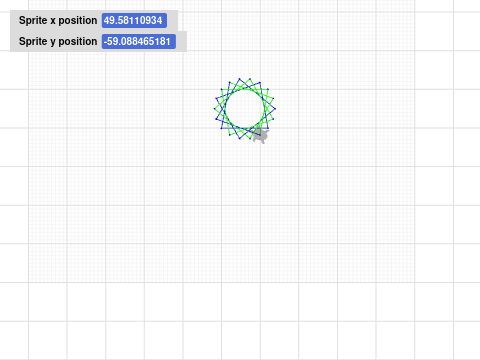The height and width of the screenshot is (360, 480).
Task: Select the Sprite x position label
Action: (x=58, y=20)
